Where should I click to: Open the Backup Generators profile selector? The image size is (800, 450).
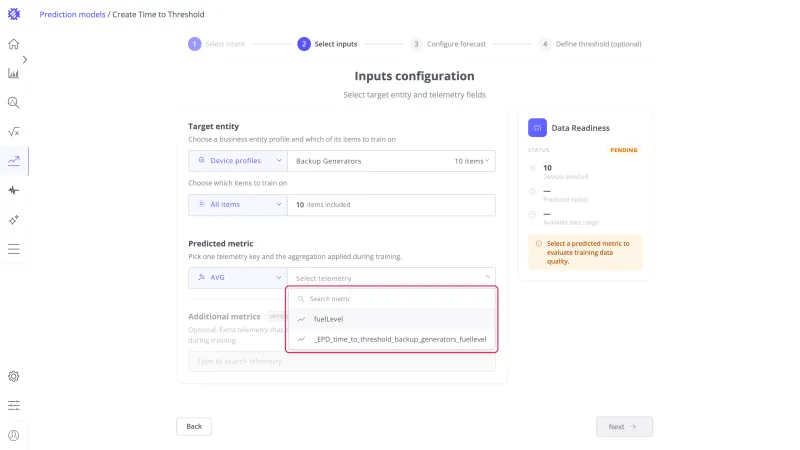391,161
